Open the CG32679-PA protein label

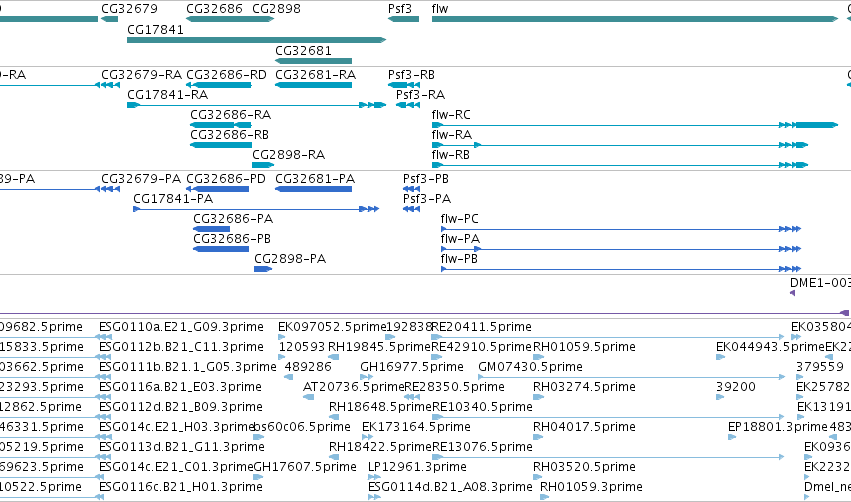click(x=141, y=179)
